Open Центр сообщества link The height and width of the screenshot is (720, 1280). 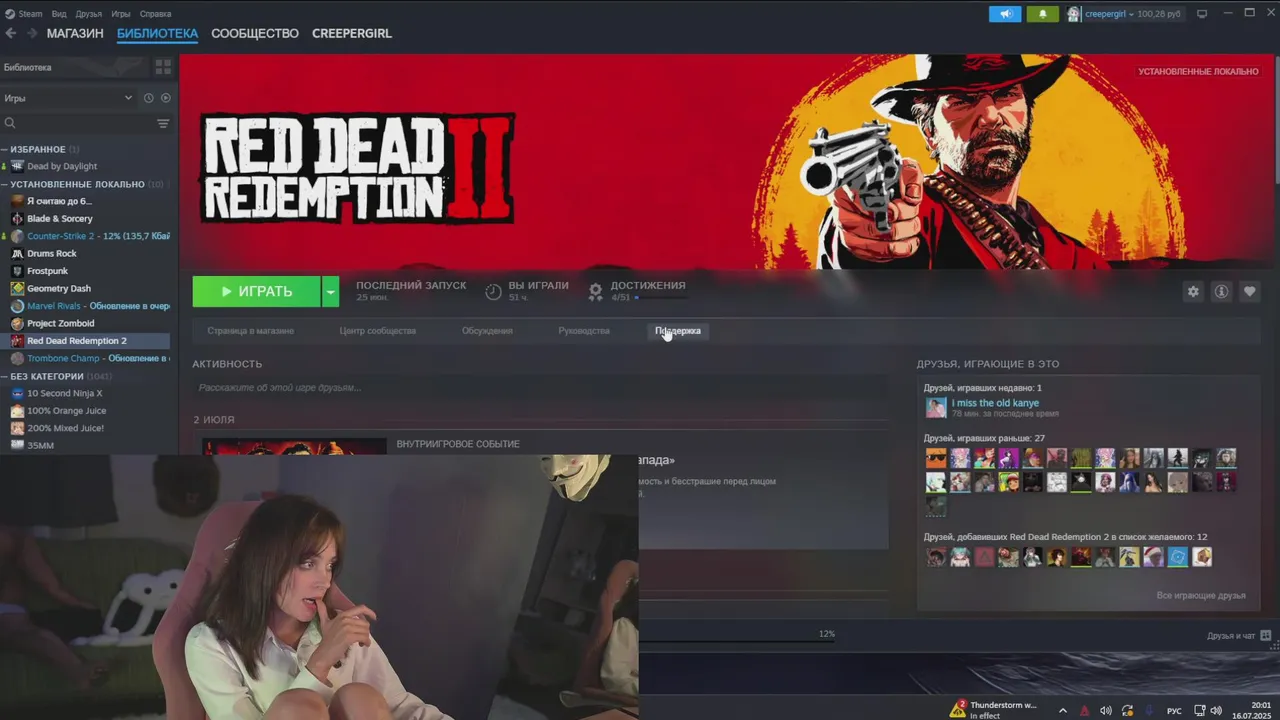pyautogui.click(x=378, y=330)
